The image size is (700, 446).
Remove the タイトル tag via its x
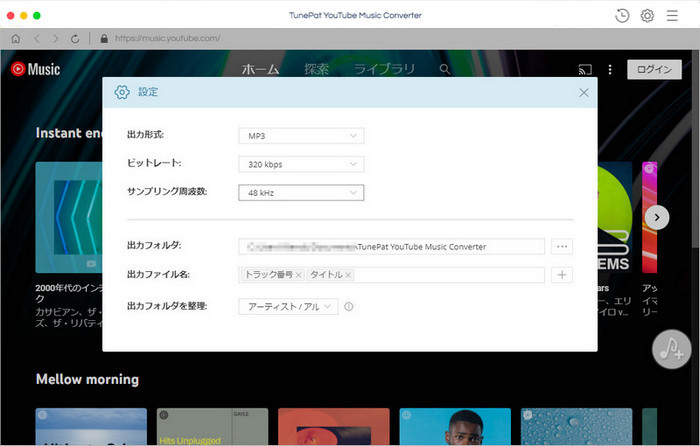coord(348,275)
